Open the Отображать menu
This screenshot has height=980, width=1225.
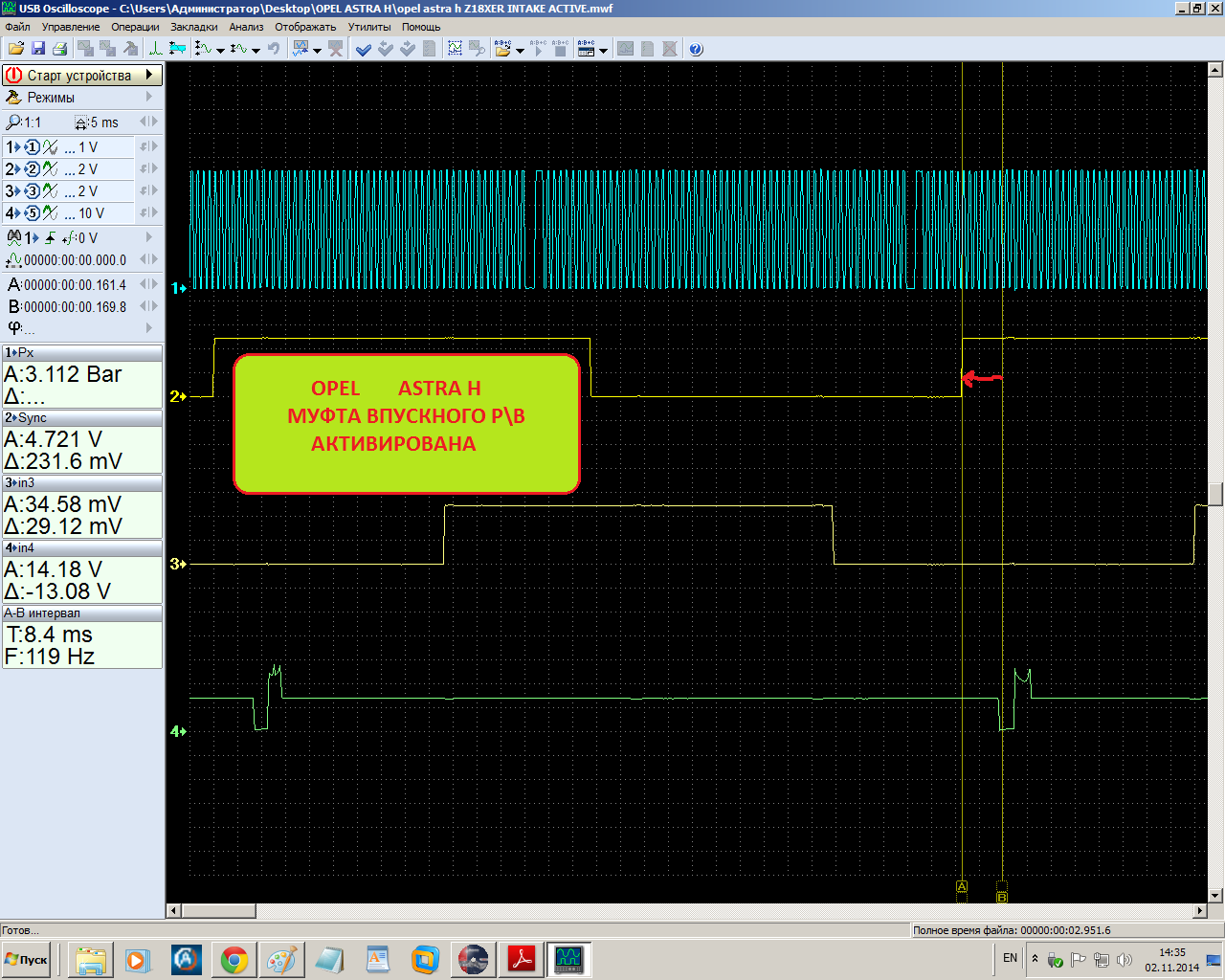pyautogui.click(x=305, y=27)
